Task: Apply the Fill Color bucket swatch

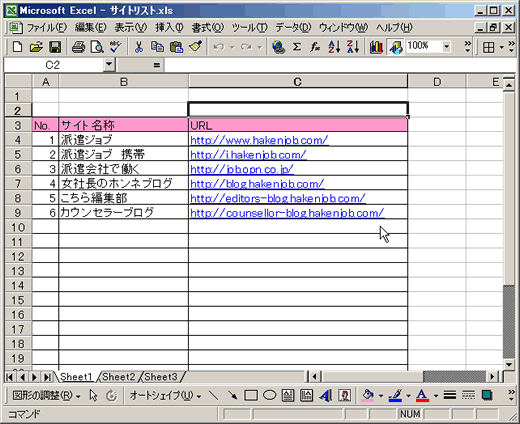Action: 368,396
